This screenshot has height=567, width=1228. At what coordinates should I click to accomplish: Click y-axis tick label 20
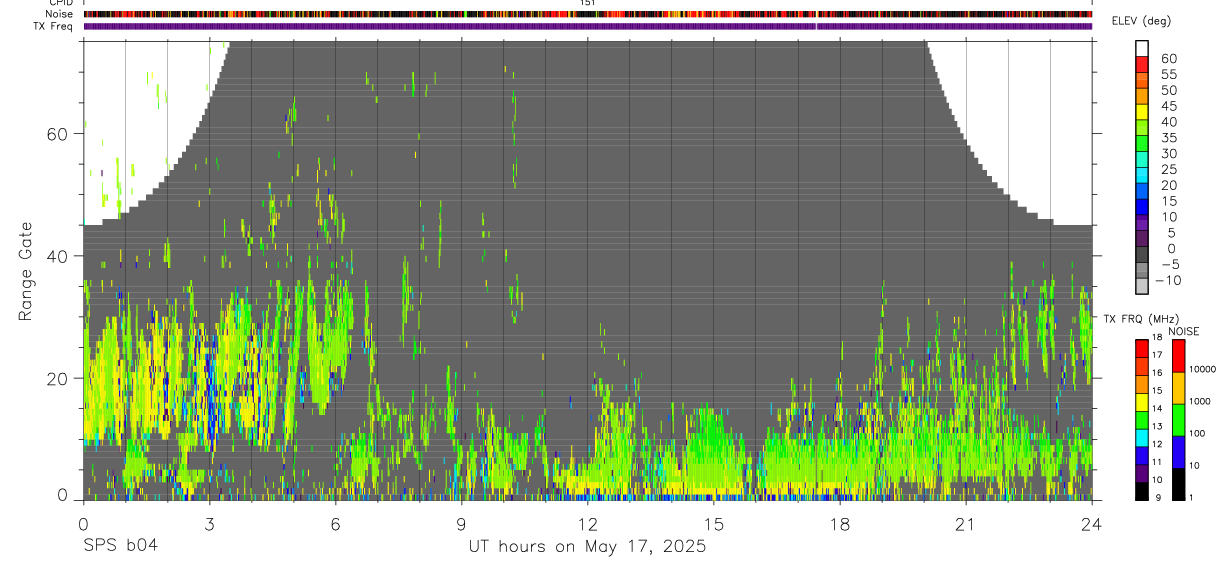(x=57, y=378)
